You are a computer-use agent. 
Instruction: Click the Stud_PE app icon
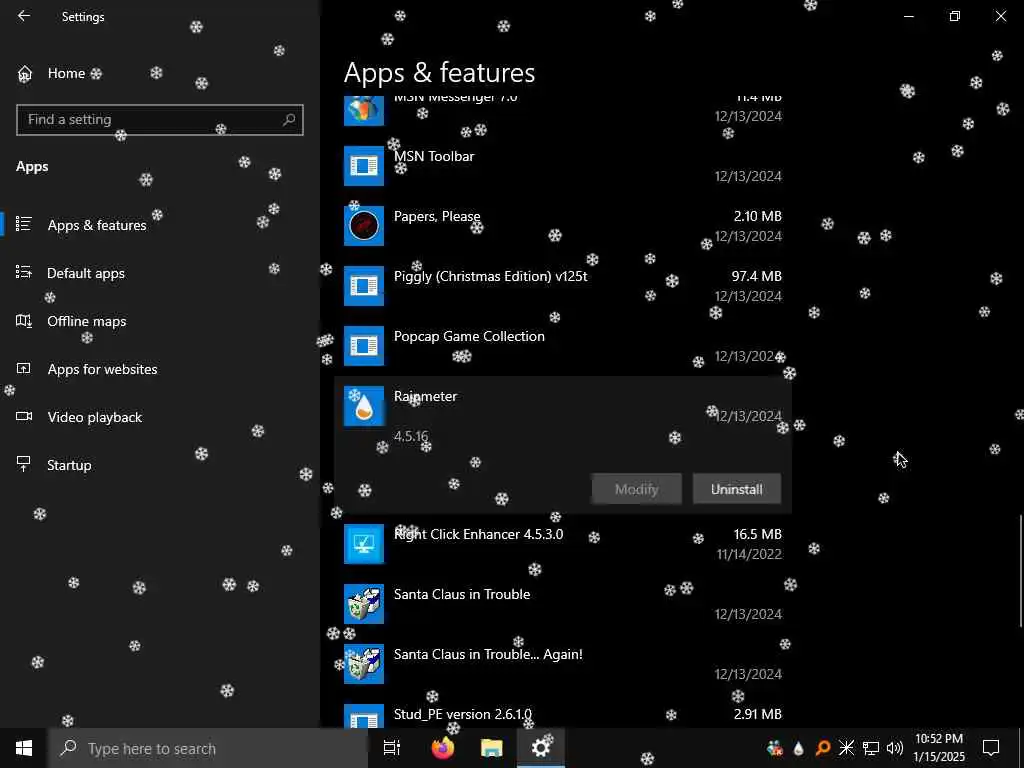pos(364,716)
